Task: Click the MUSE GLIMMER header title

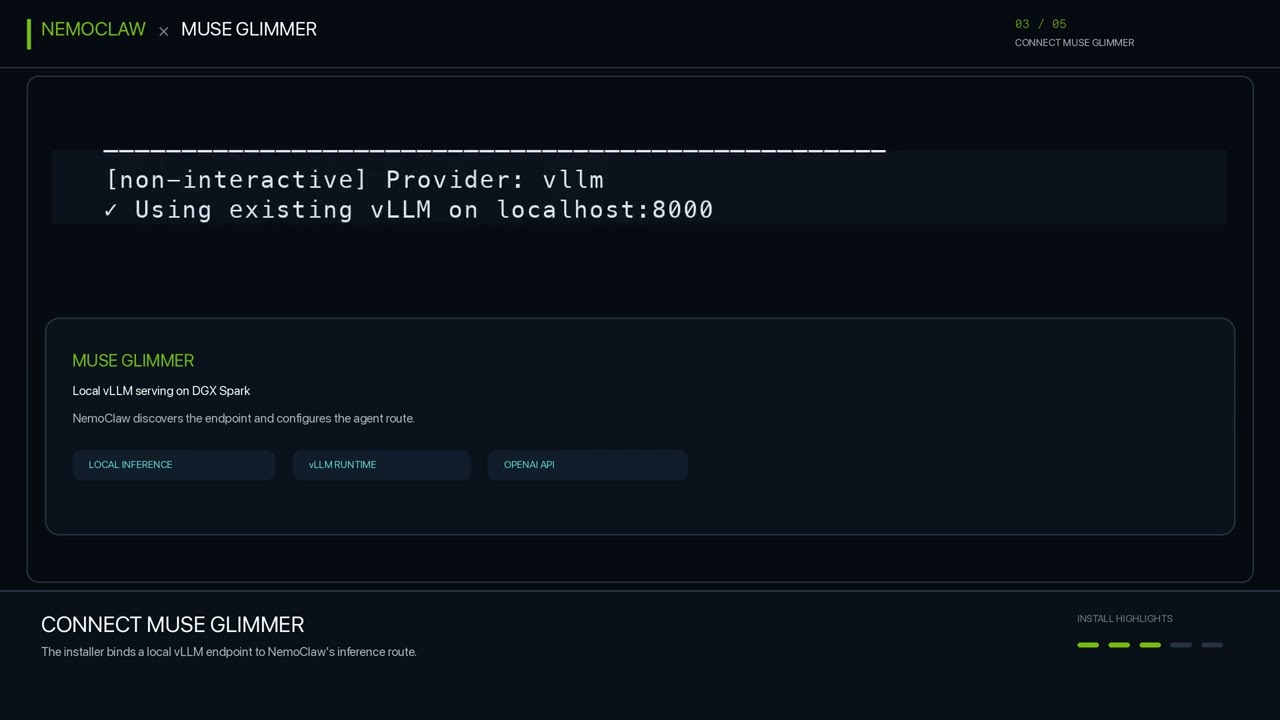Action: click(249, 30)
